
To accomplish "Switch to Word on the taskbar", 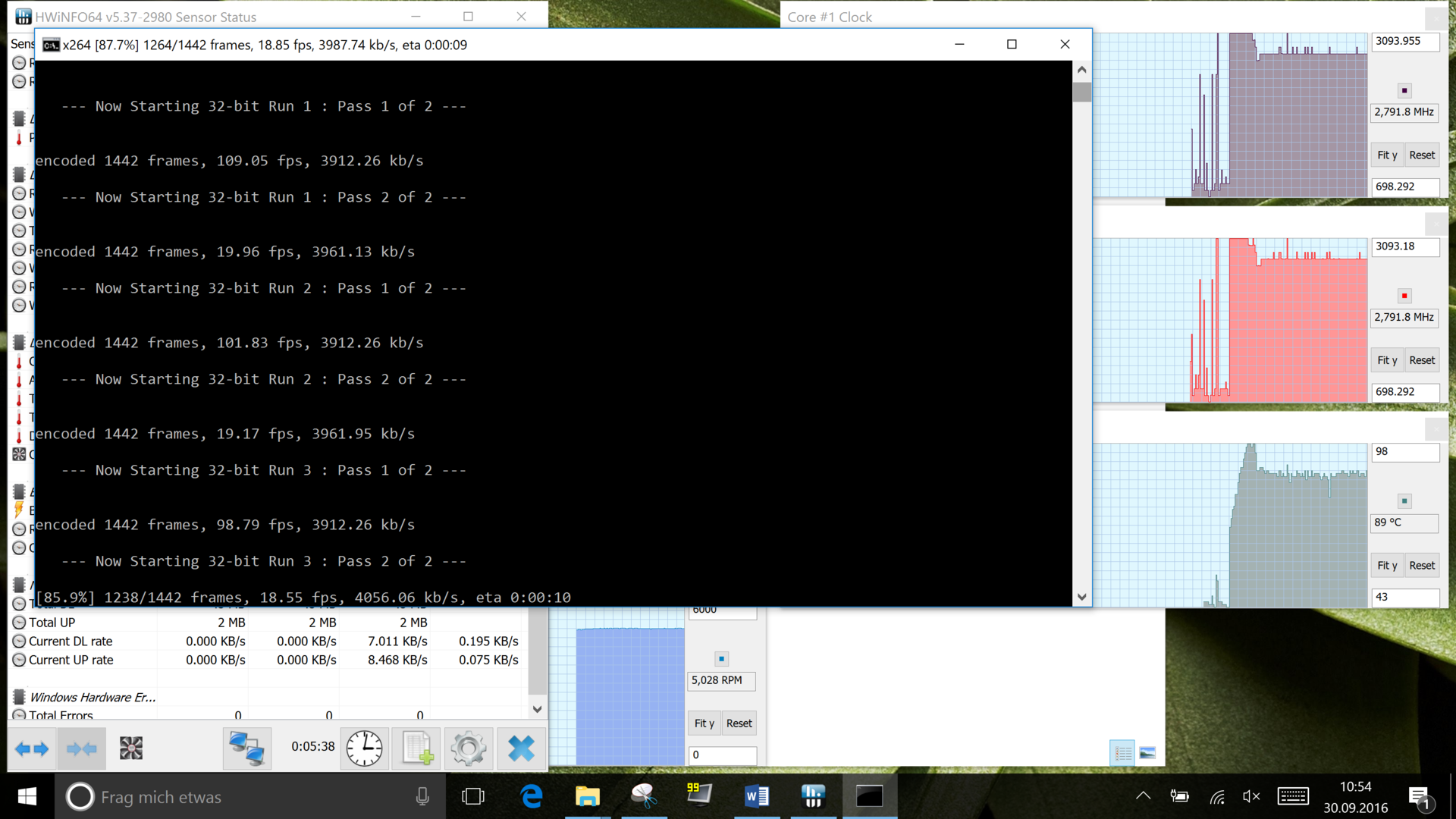I will click(x=757, y=796).
